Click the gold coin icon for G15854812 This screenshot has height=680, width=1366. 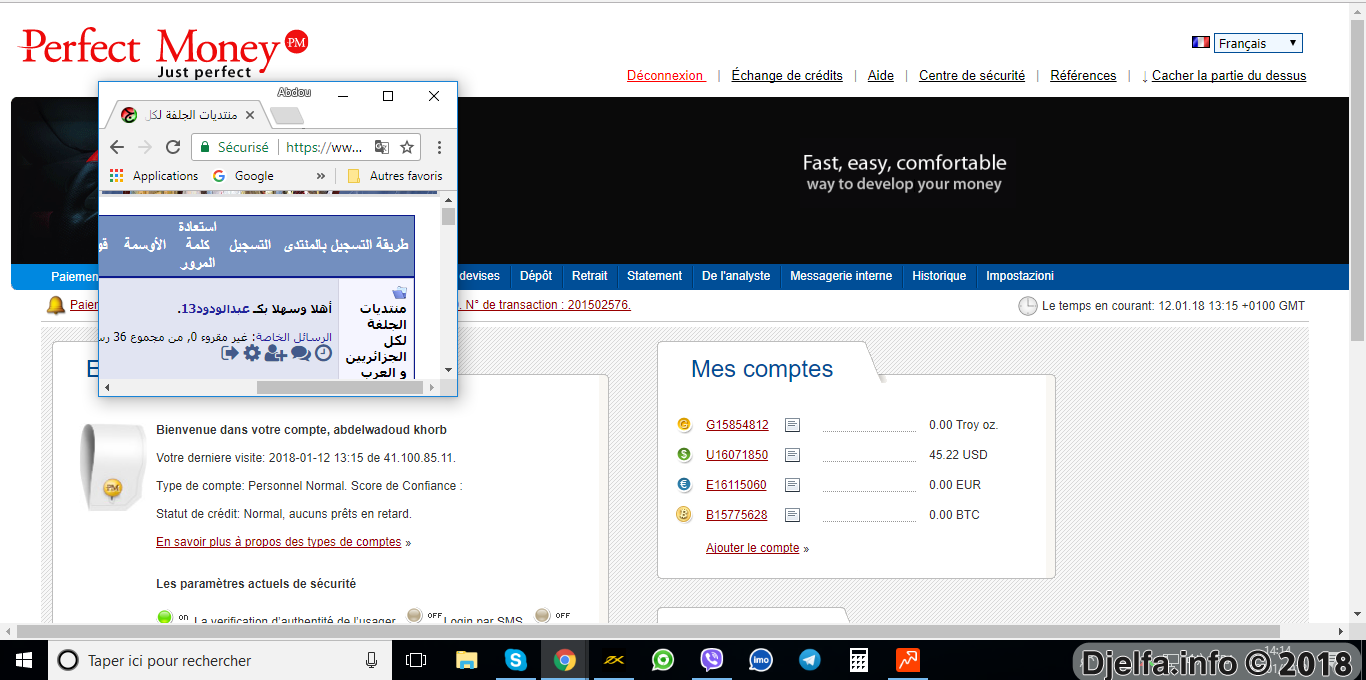coord(684,425)
